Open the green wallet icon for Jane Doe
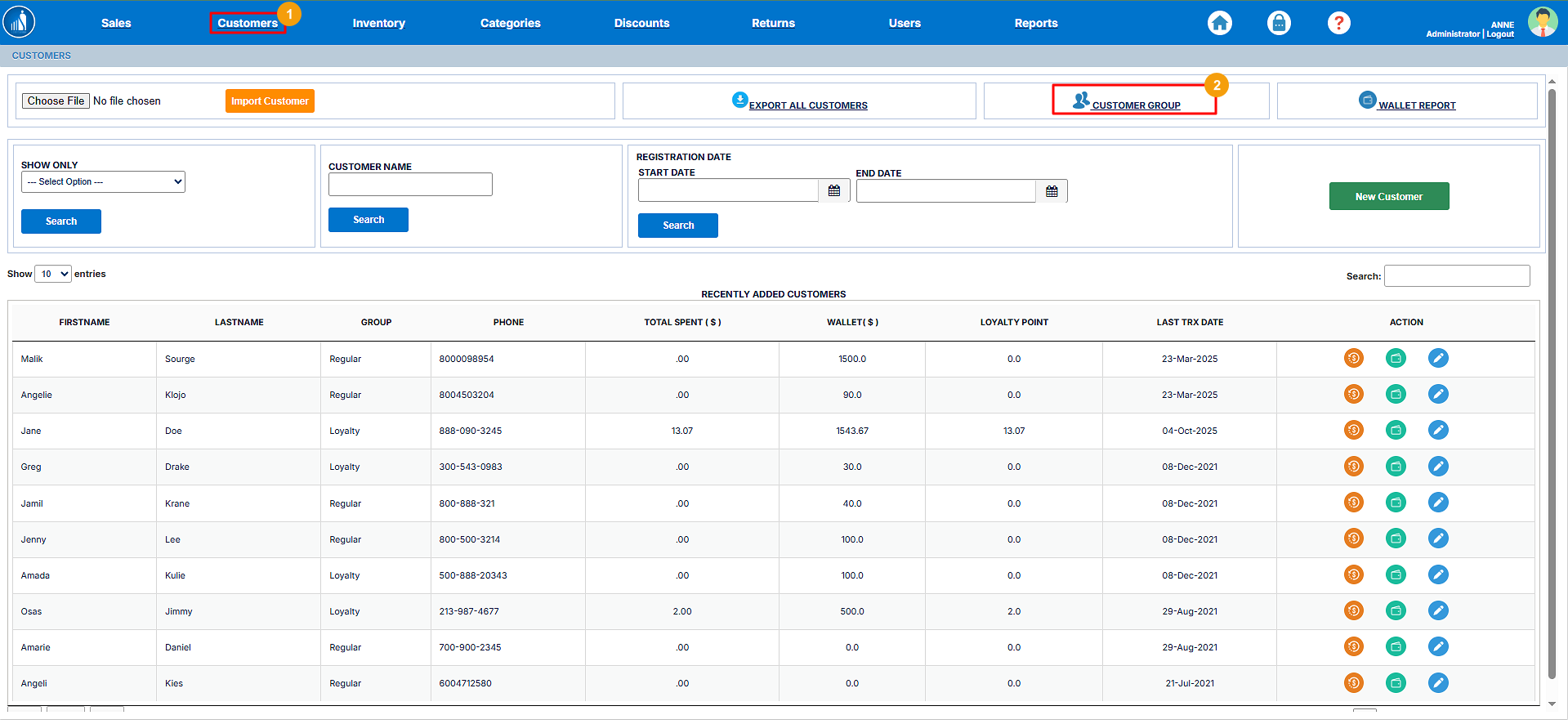 pos(1396,430)
